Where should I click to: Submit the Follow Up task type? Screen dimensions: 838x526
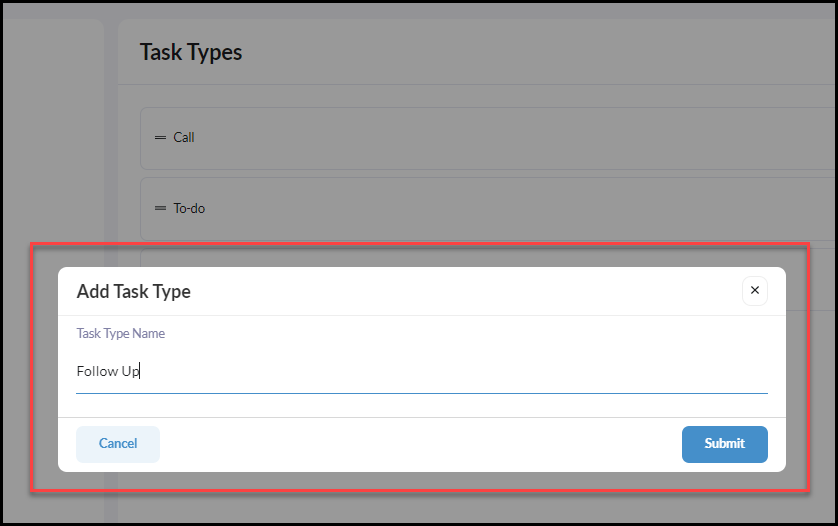click(x=724, y=444)
